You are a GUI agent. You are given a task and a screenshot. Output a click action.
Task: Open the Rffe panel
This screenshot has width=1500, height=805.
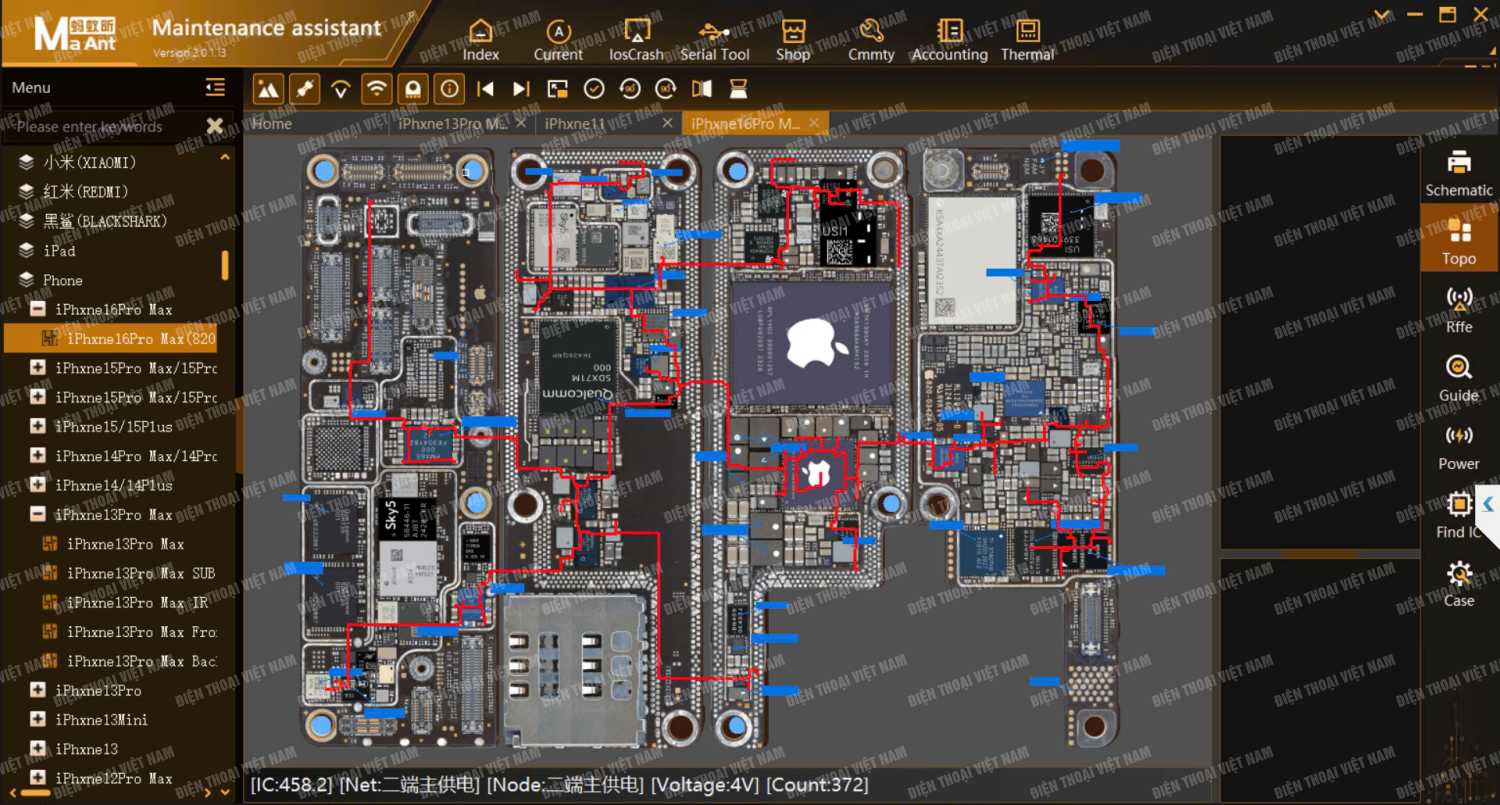coord(1459,310)
